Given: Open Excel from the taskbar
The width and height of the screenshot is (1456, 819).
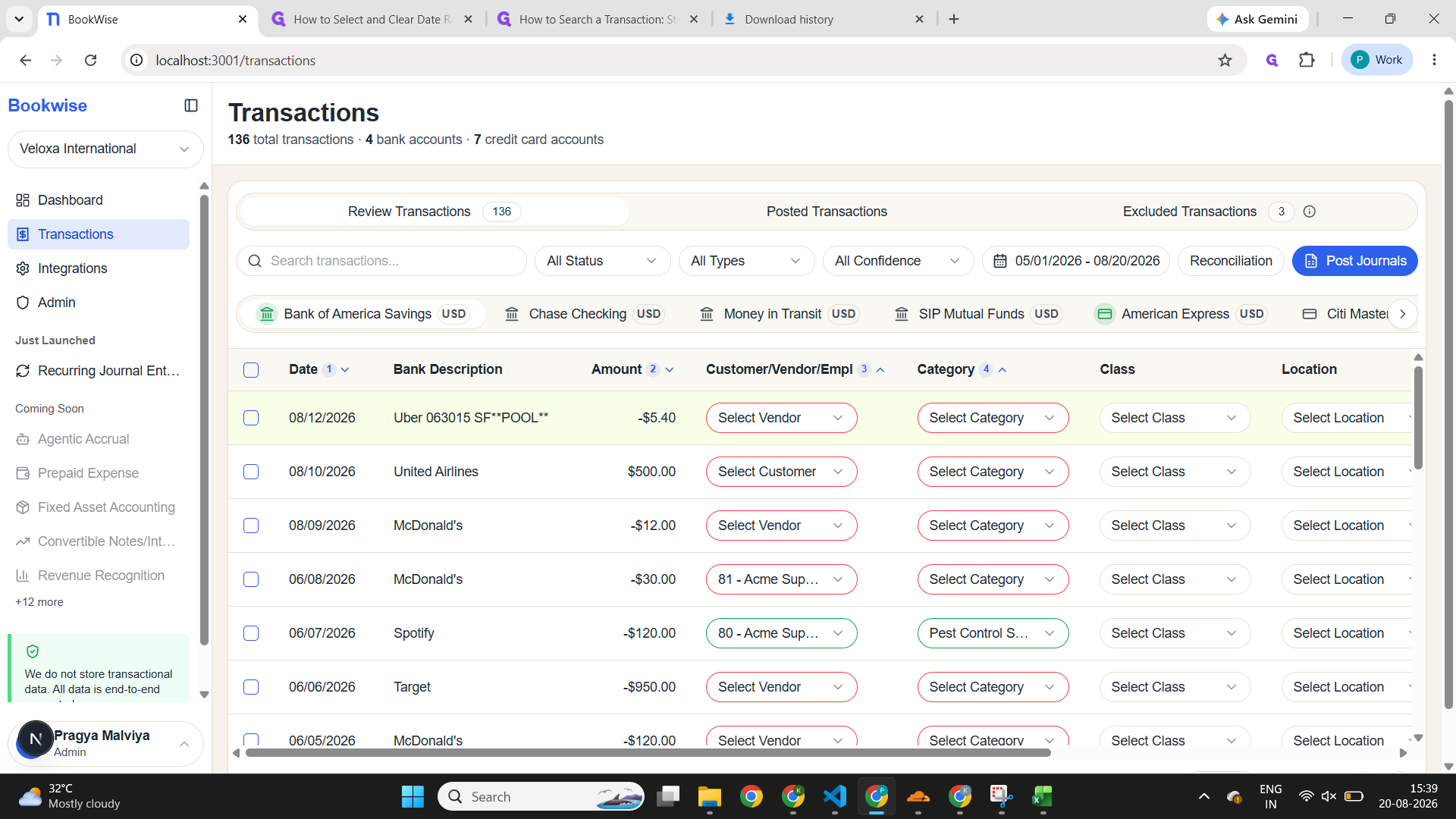Looking at the screenshot, I should pyautogui.click(x=1043, y=796).
